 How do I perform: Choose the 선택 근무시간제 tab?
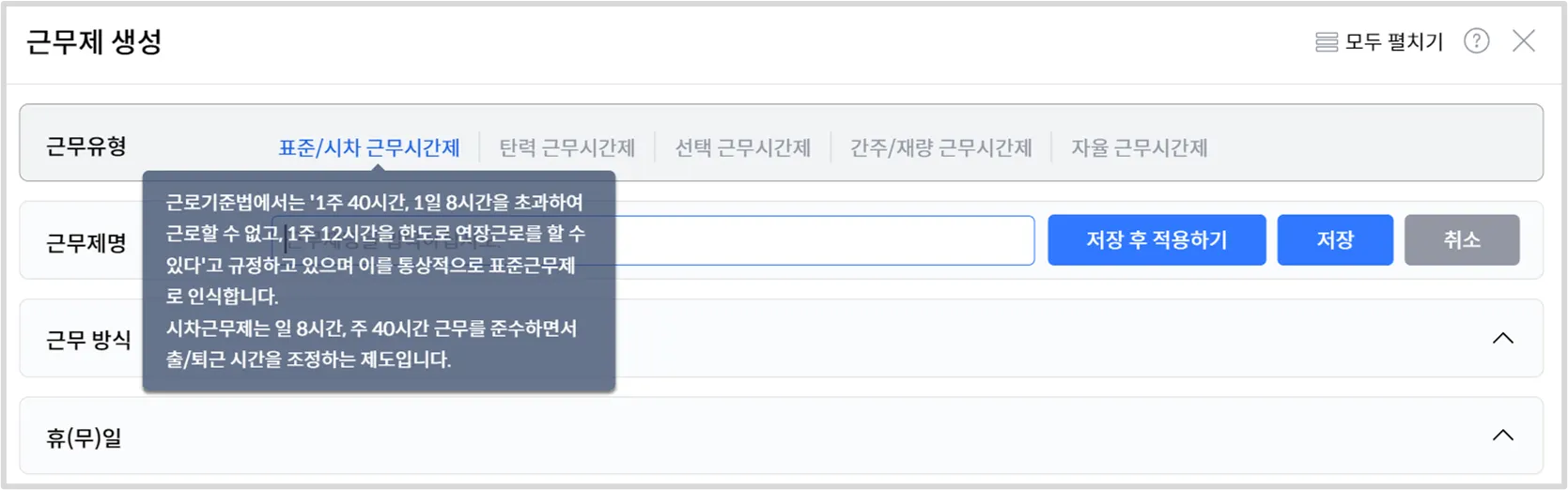[742, 147]
